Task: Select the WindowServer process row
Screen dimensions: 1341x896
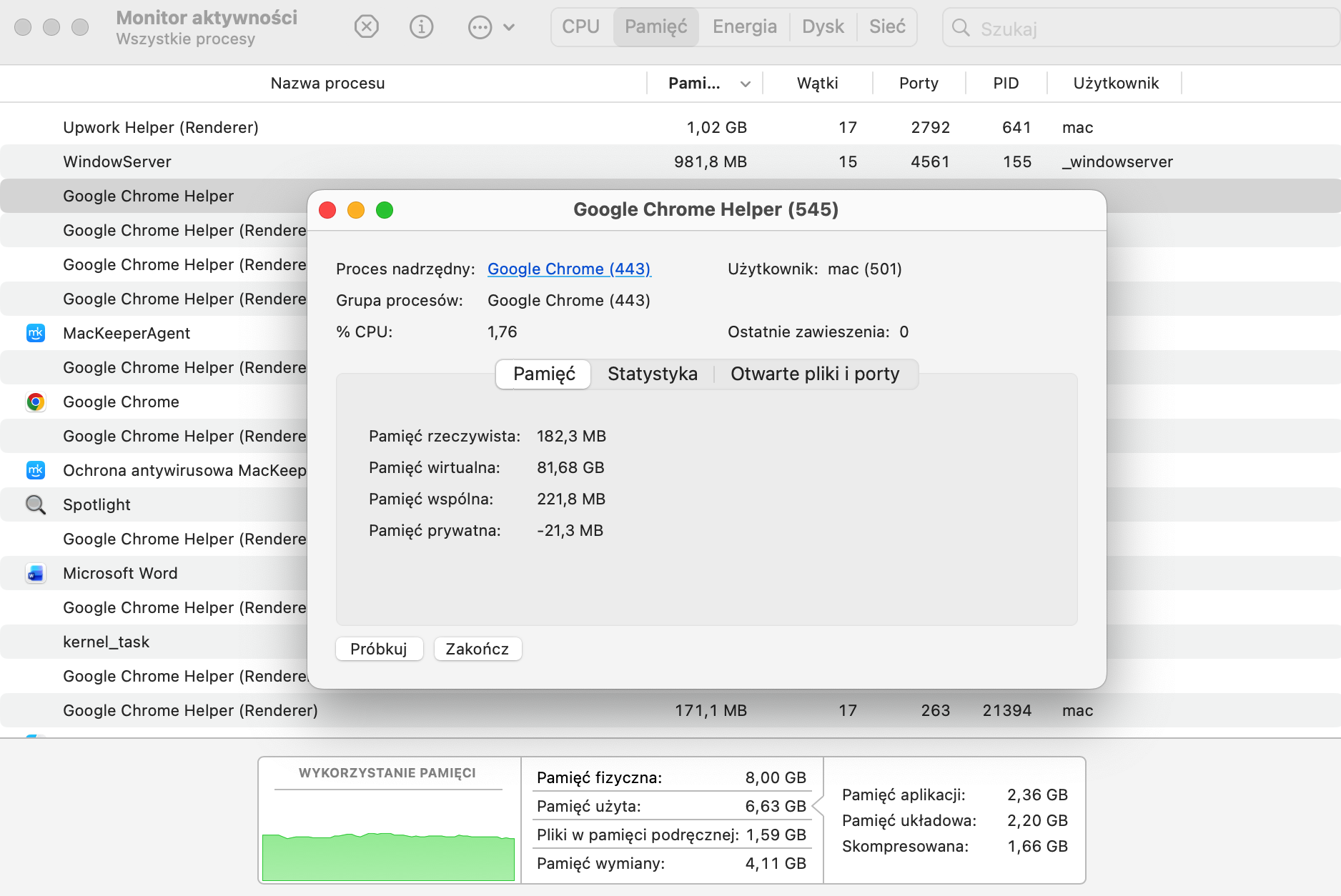Action: (x=670, y=161)
